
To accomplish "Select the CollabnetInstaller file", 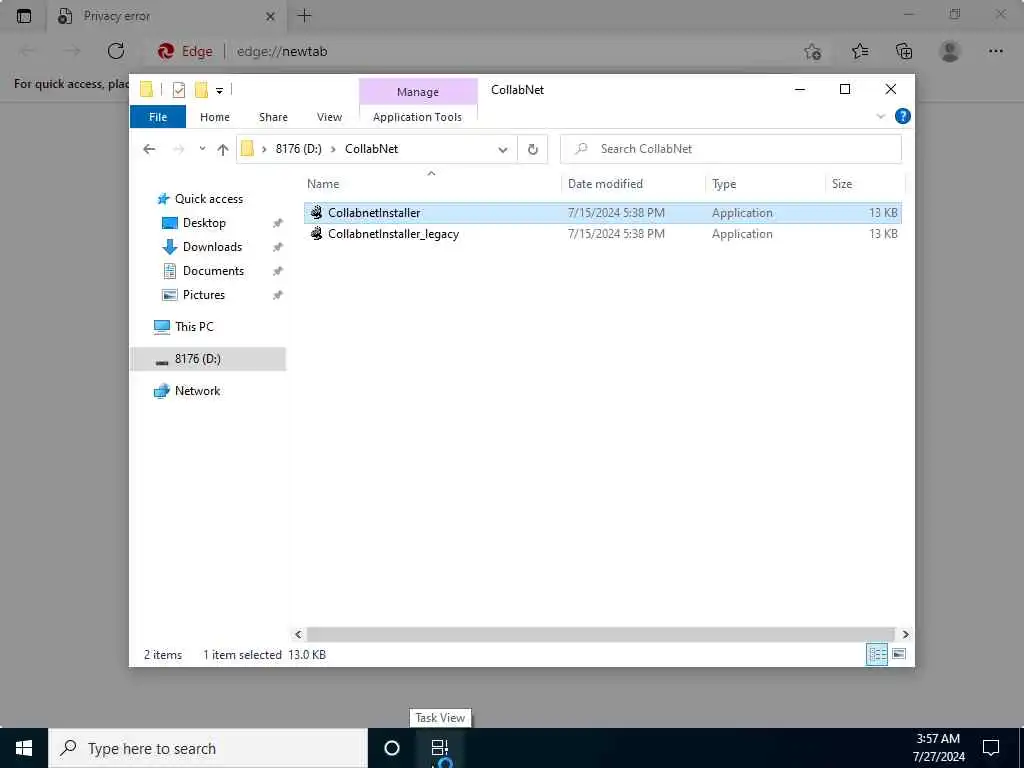I will (x=602, y=213).
